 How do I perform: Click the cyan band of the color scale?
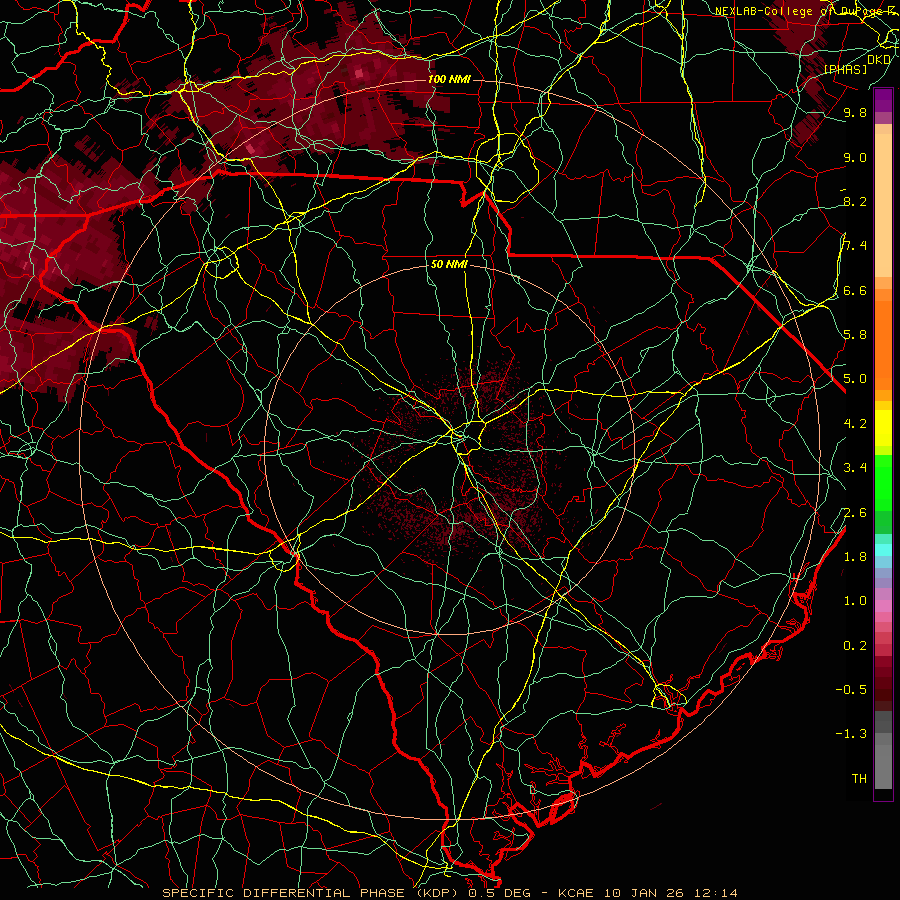[883, 550]
